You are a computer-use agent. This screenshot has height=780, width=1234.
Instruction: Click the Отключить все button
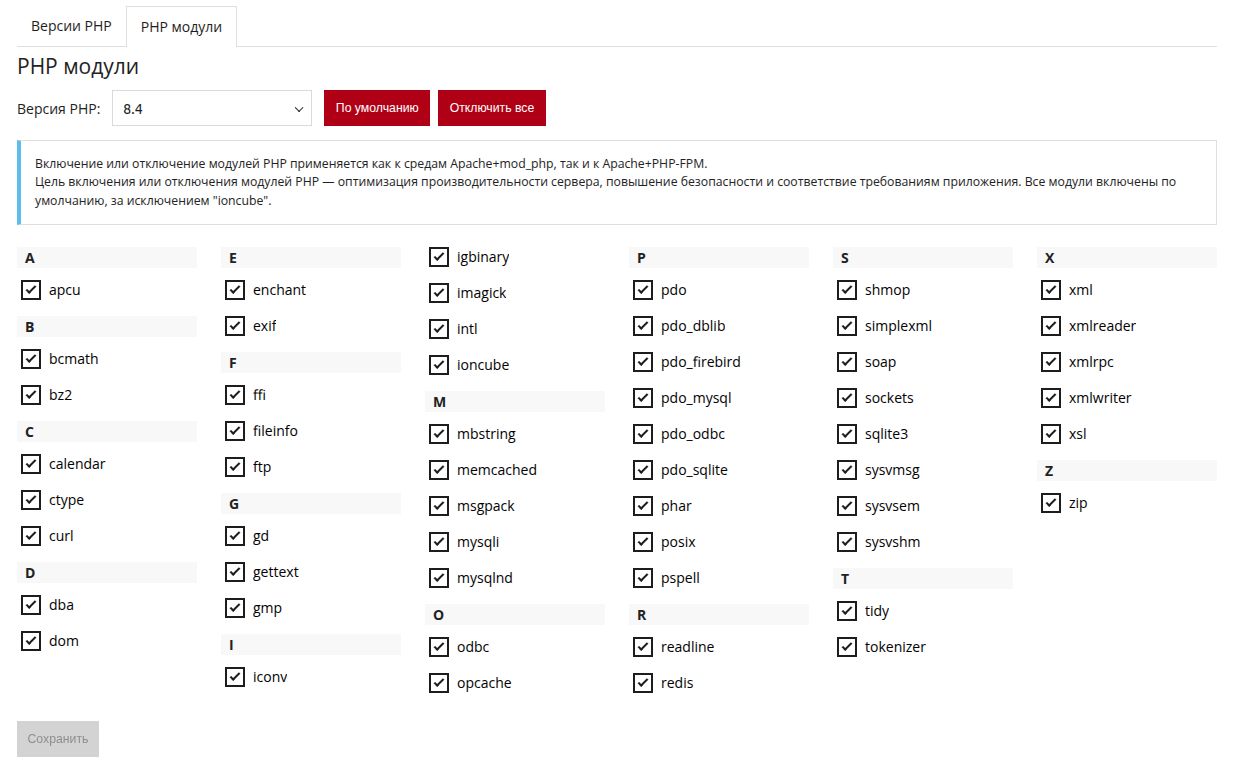click(x=492, y=108)
